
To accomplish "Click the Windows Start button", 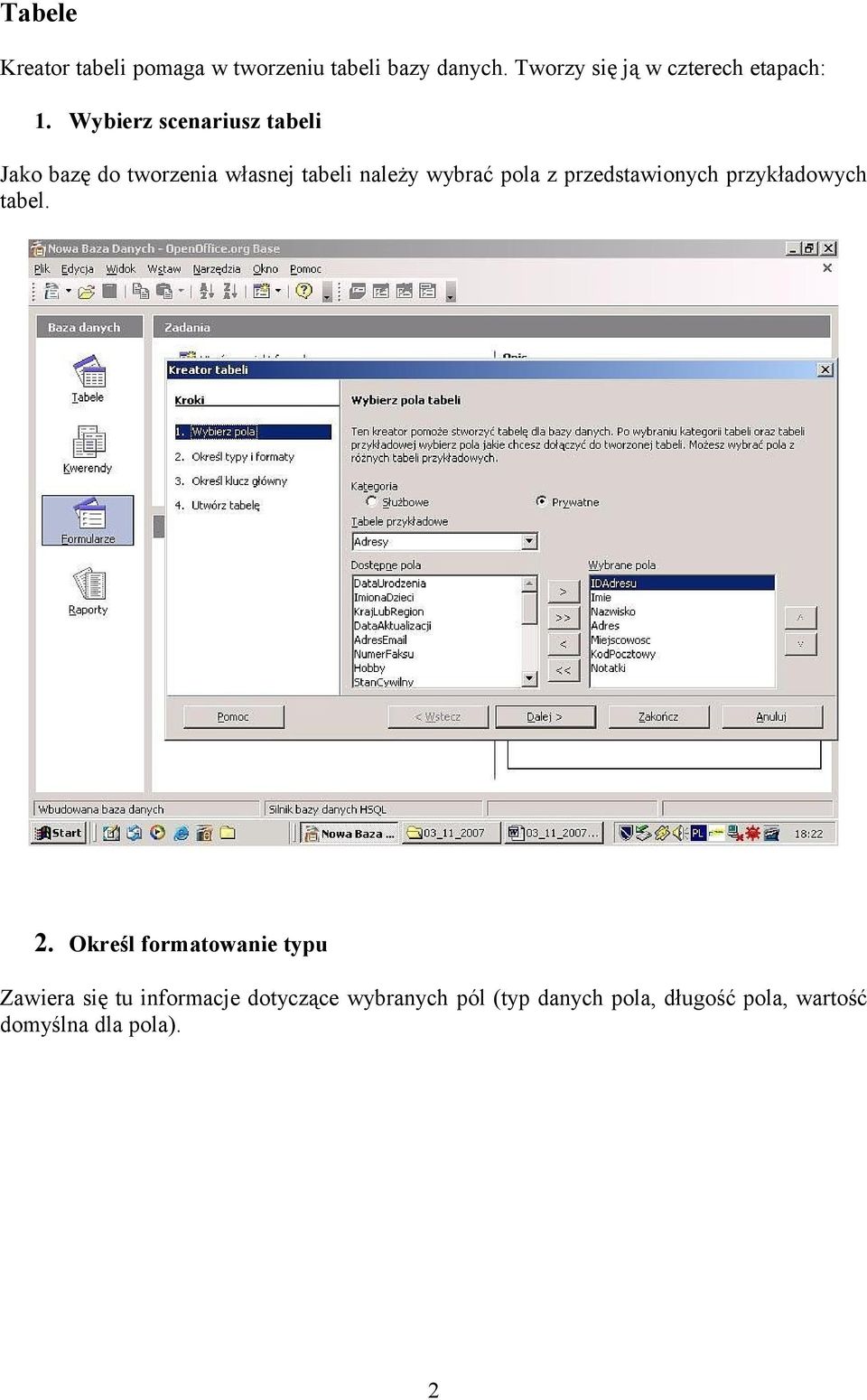I will point(59,833).
